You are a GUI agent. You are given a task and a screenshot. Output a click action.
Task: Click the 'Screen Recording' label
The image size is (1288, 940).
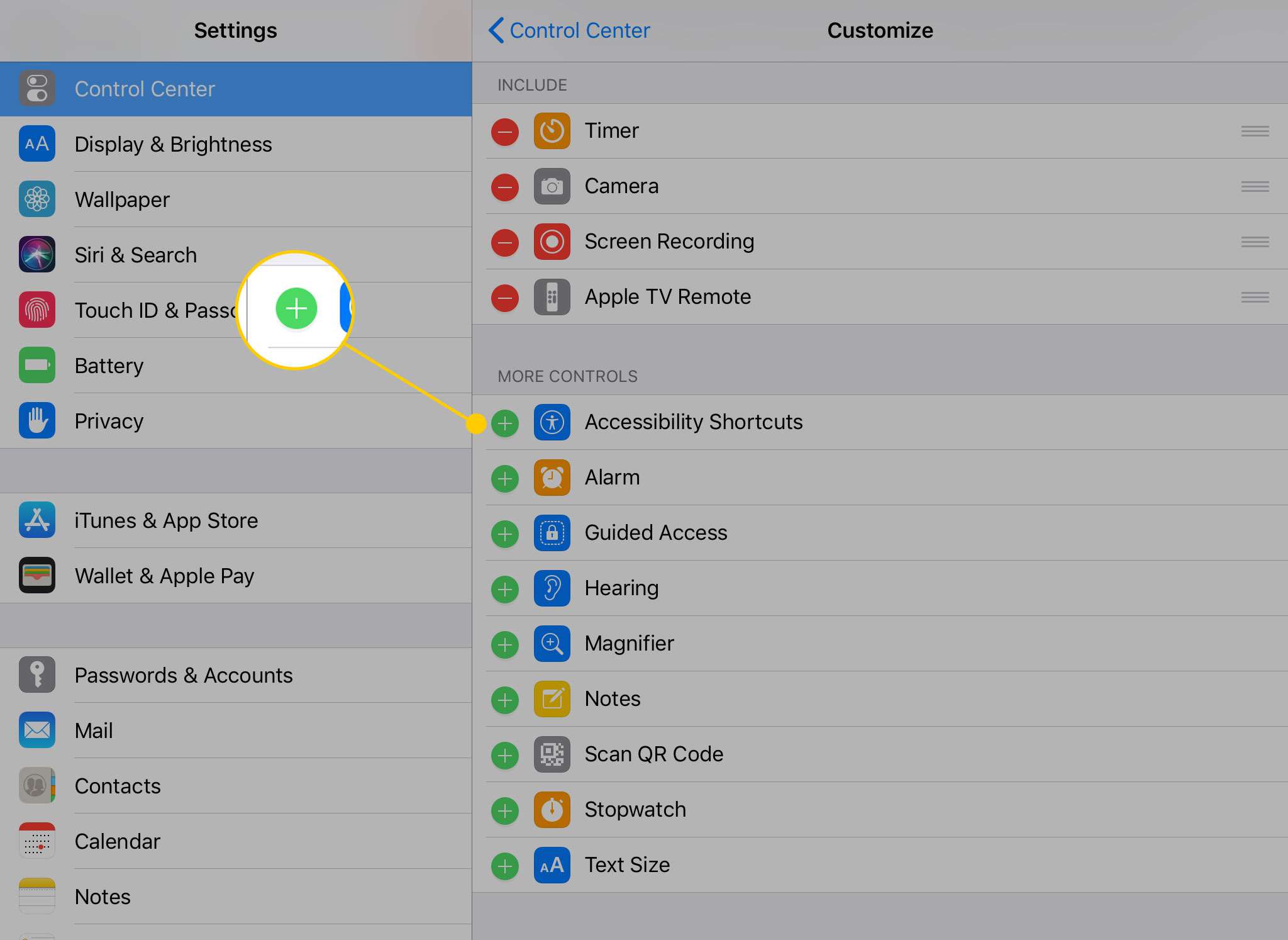(x=669, y=242)
